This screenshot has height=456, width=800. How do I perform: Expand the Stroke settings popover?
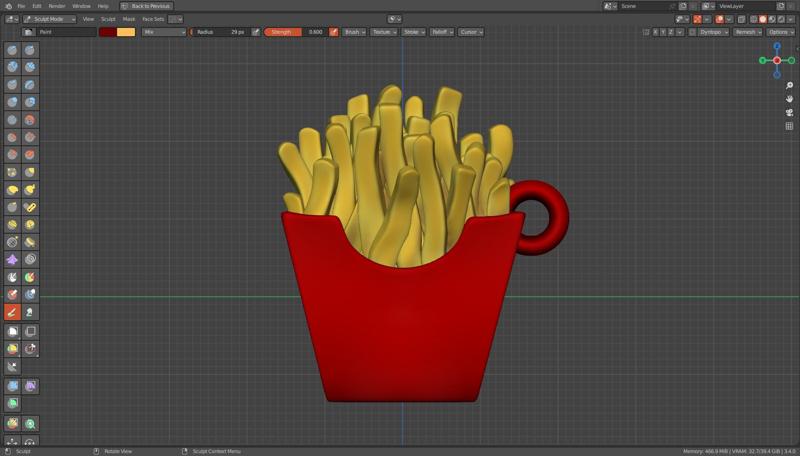pyautogui.click(x=413, y=32)
